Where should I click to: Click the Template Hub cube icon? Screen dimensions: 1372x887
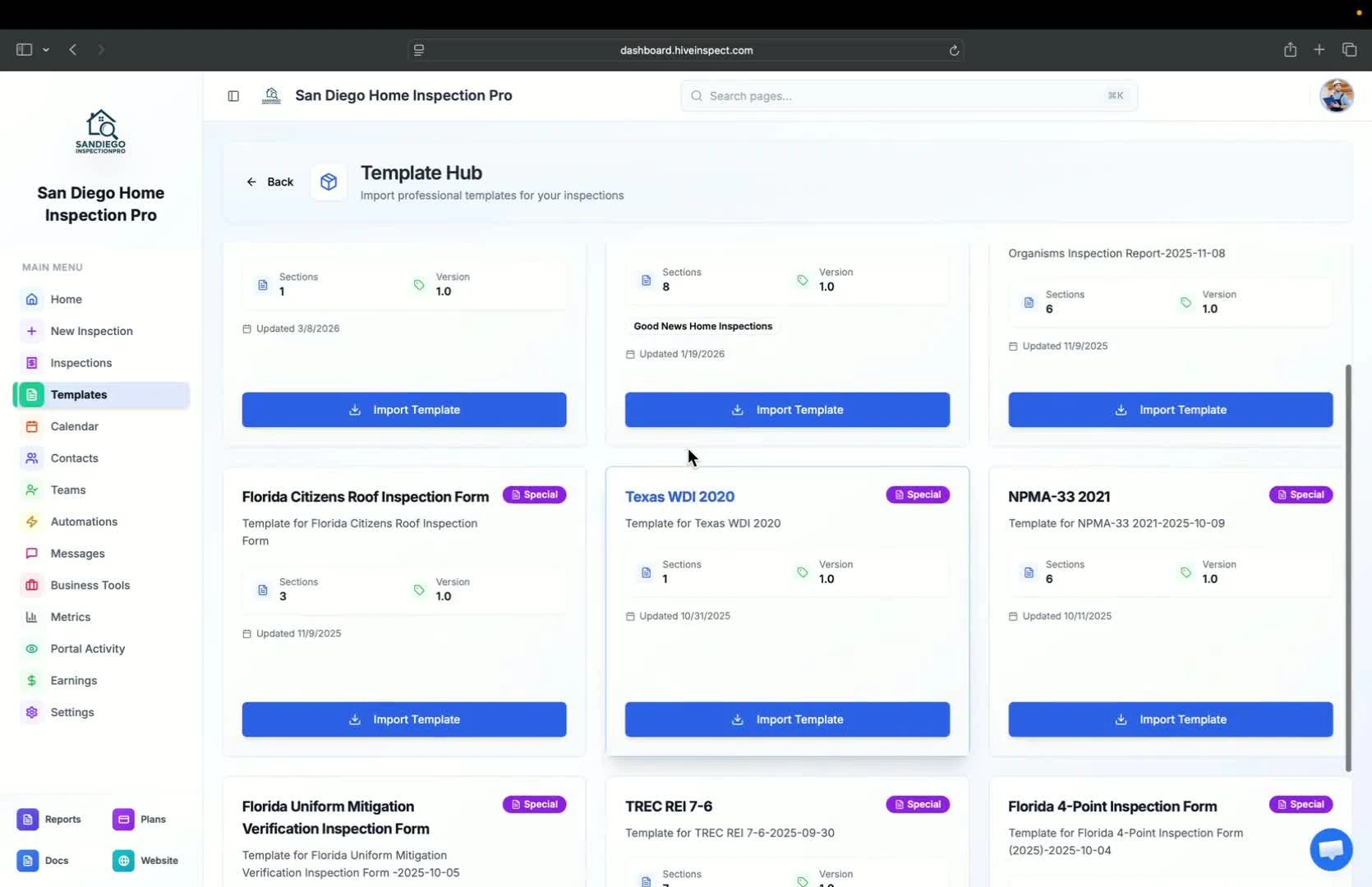[x=329, y=182]
